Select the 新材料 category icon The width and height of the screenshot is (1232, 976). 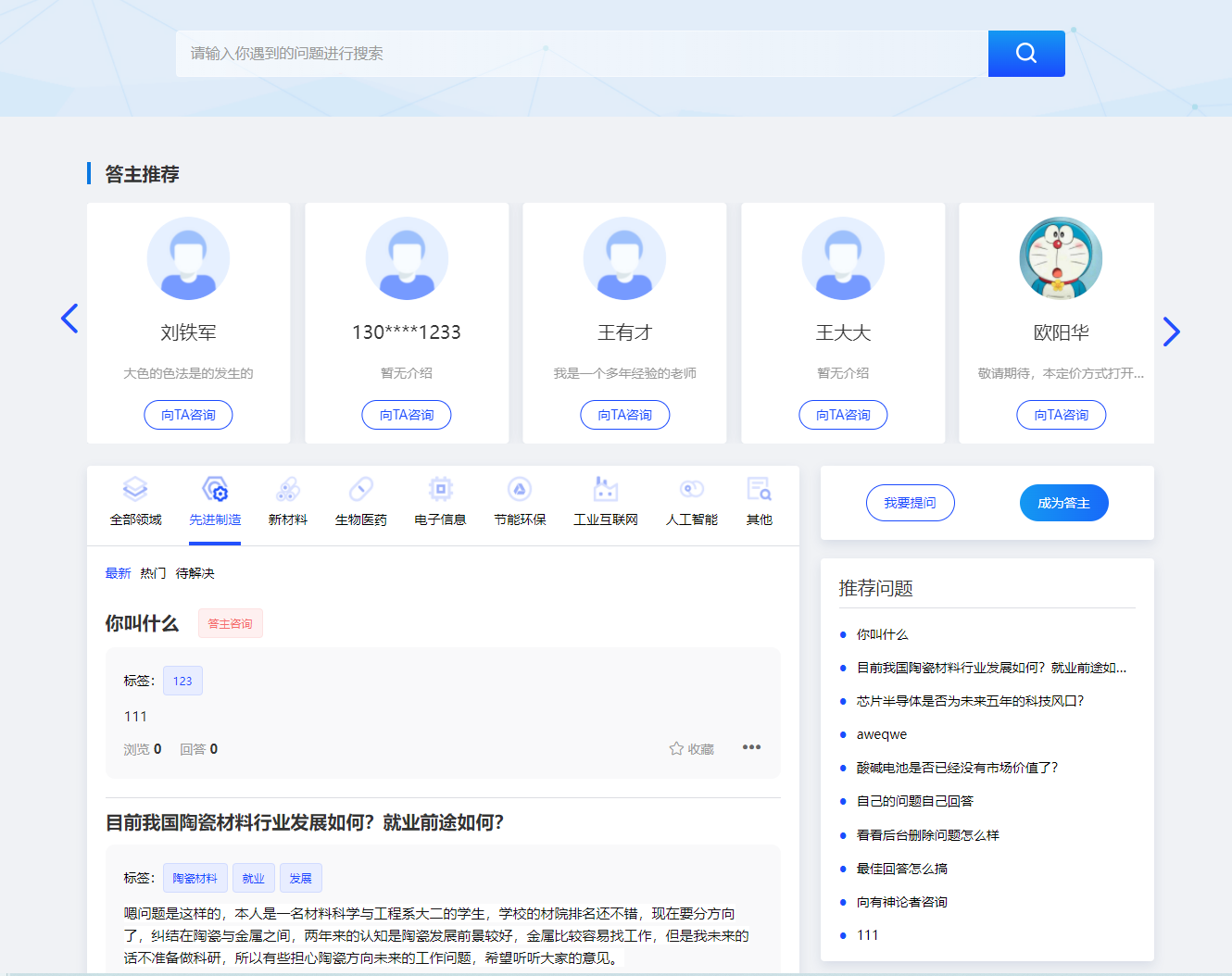[287, 489]
